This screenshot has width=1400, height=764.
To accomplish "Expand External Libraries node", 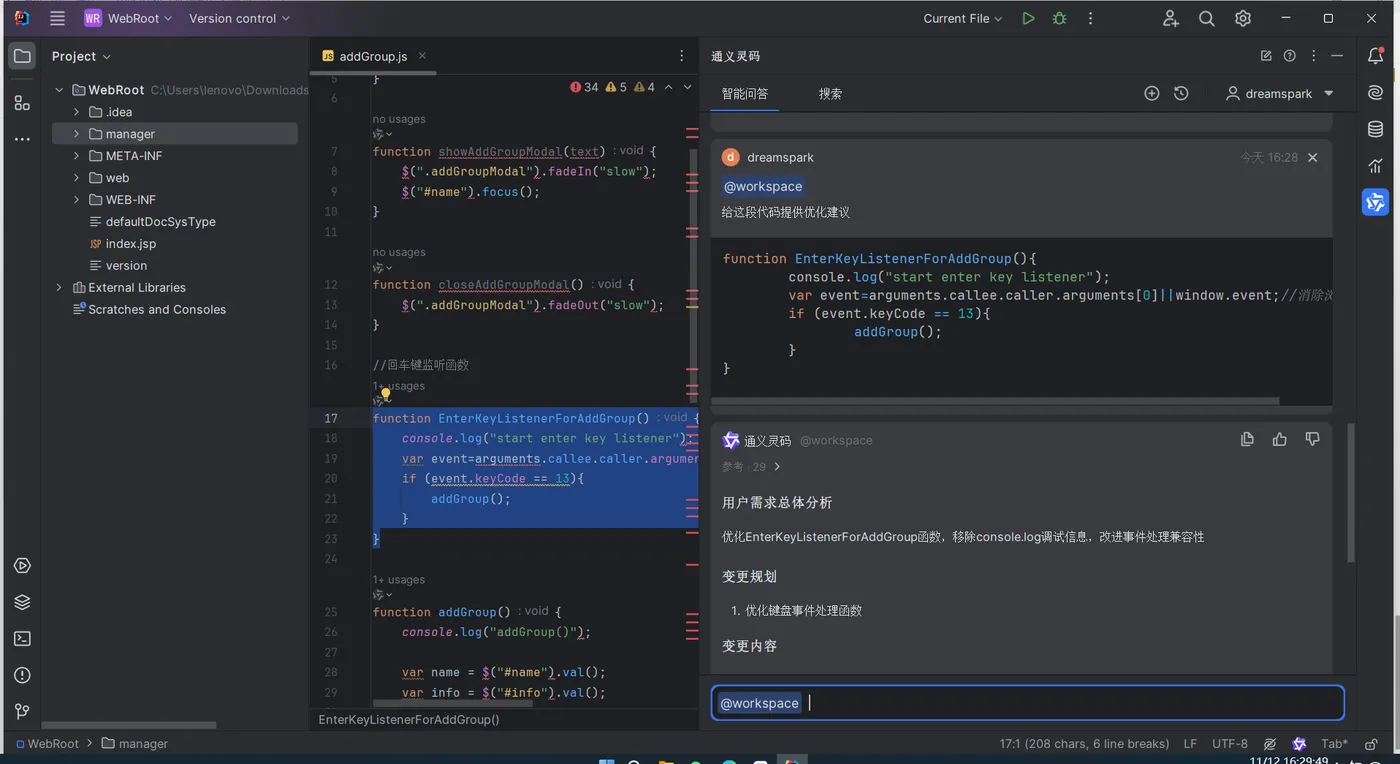I will pos(59,287).
